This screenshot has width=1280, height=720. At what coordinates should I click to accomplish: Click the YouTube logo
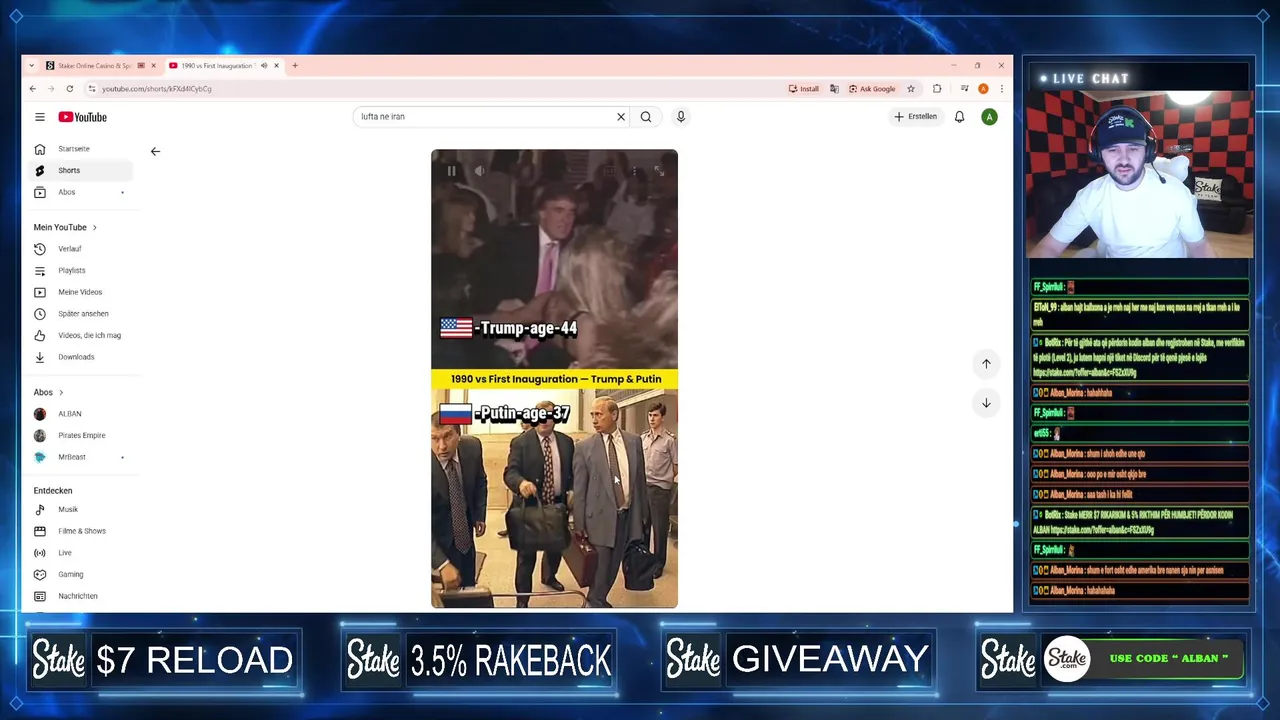point(82,117)
